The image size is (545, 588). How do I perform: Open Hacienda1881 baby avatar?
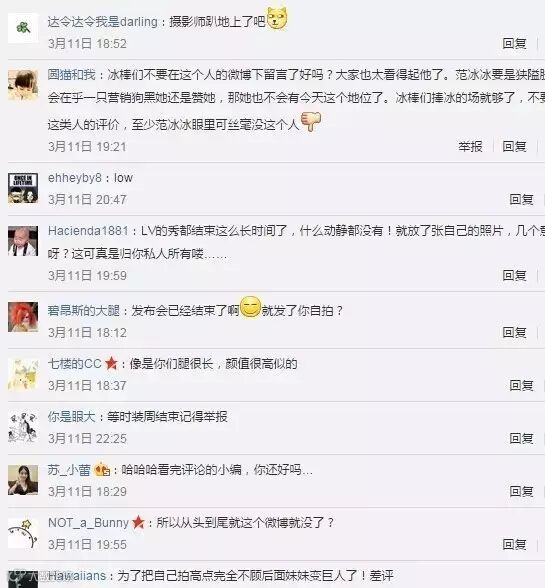click(23, 241)
